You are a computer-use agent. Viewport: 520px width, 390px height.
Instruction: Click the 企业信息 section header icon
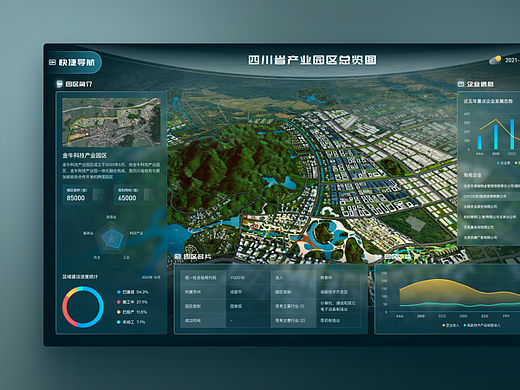point(461,84)
